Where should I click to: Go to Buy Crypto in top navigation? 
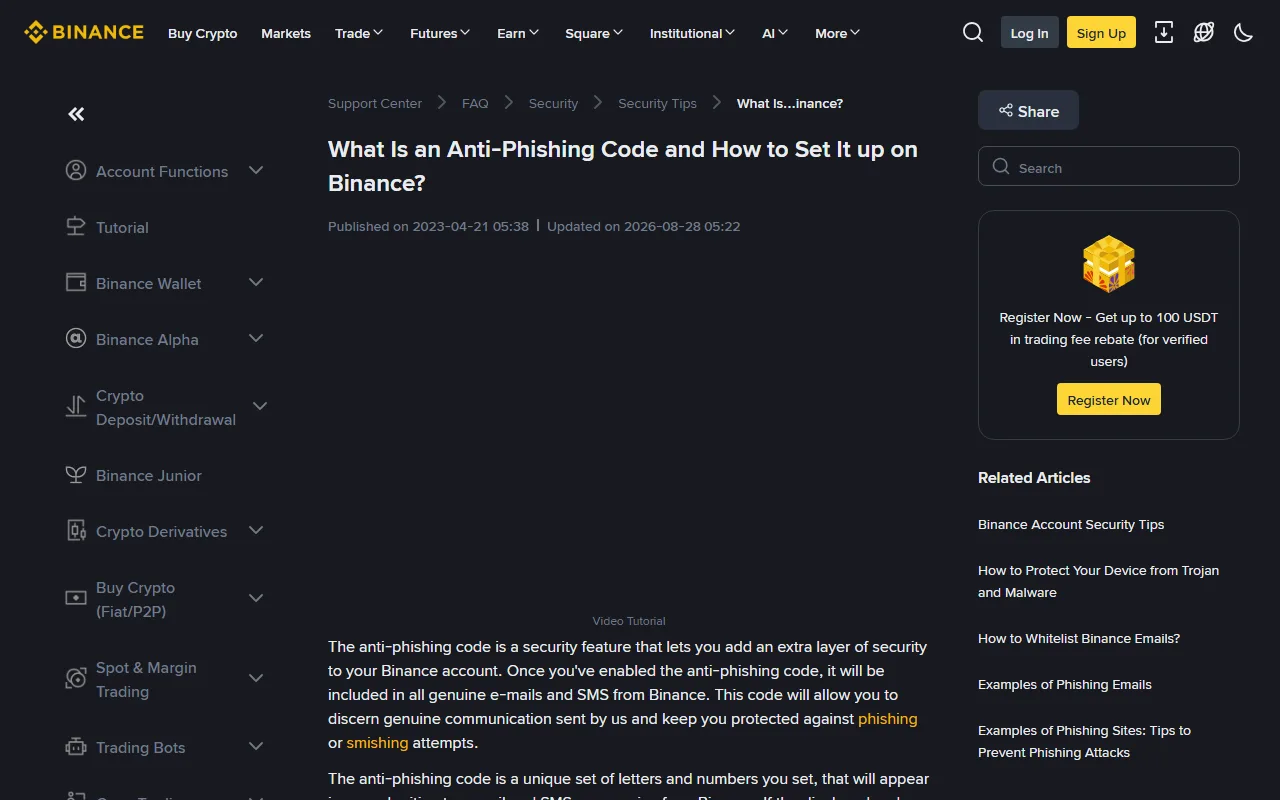click(203, 33)
